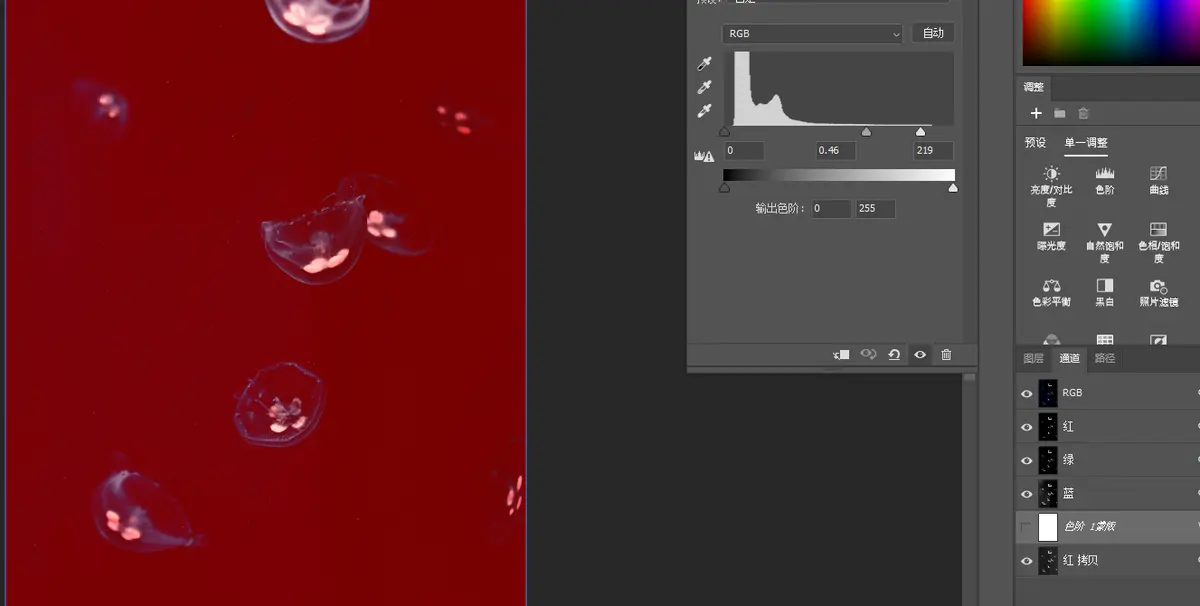Click the input shadow value field 0
The width and height of the screenshot is (1200, 606).
(744, 151)
